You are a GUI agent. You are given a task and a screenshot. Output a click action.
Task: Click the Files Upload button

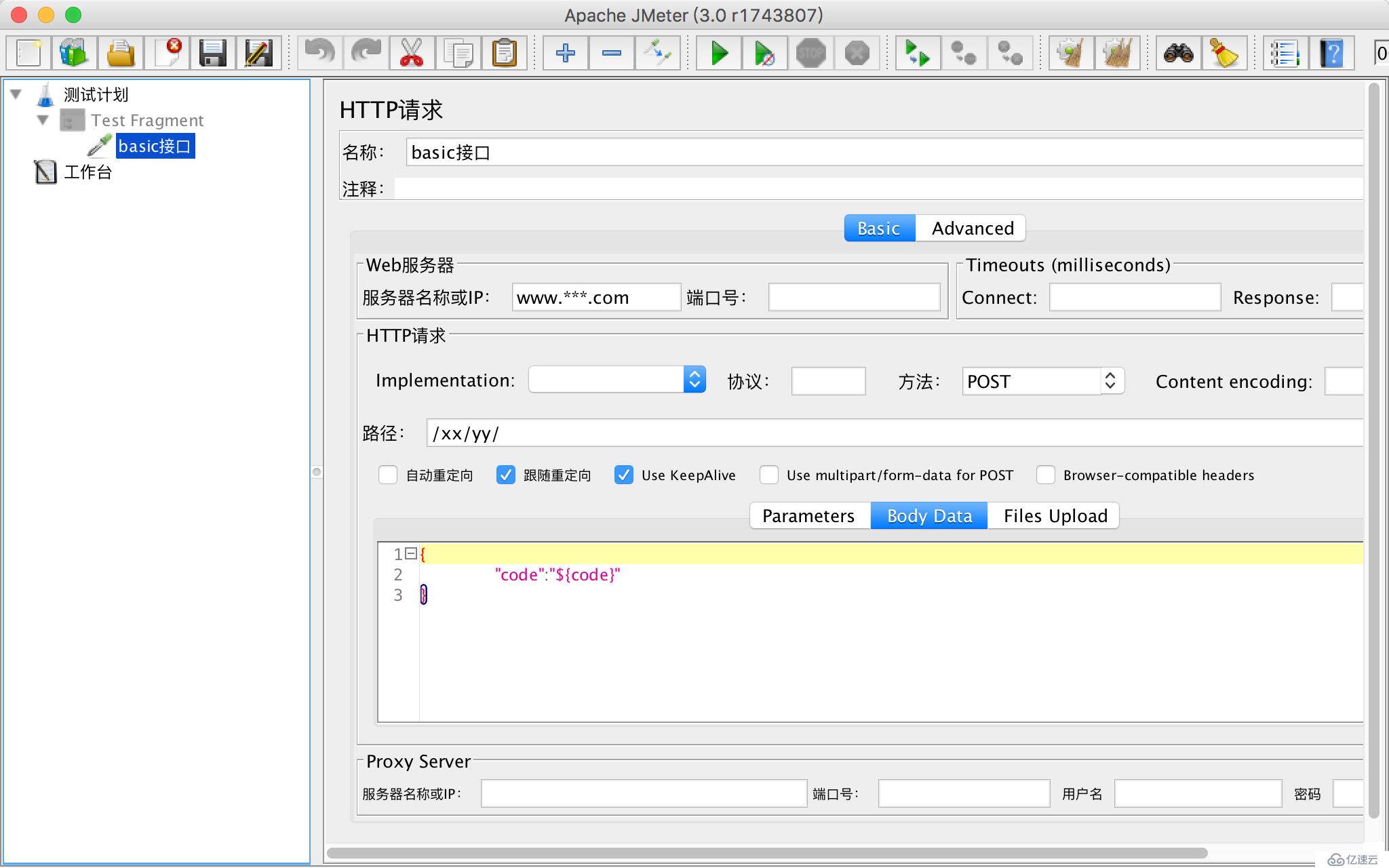point(1055,515)
